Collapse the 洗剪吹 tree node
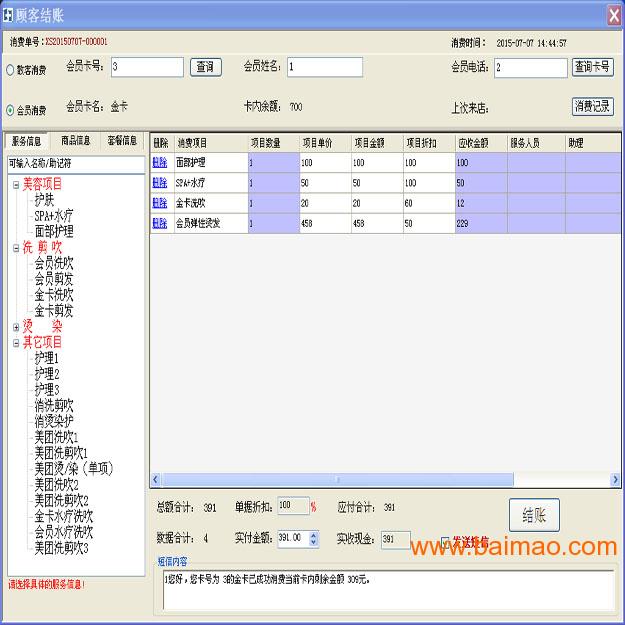The width and height of the screenshot is (625, 625). click(x=16, y=248)
